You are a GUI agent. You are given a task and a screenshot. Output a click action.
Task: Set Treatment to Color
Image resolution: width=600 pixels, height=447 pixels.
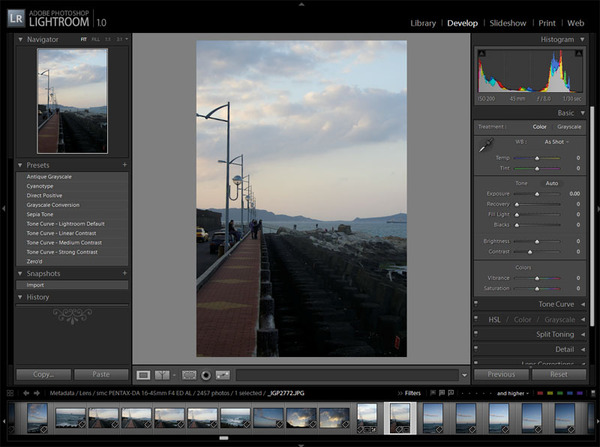coord(540,127)
